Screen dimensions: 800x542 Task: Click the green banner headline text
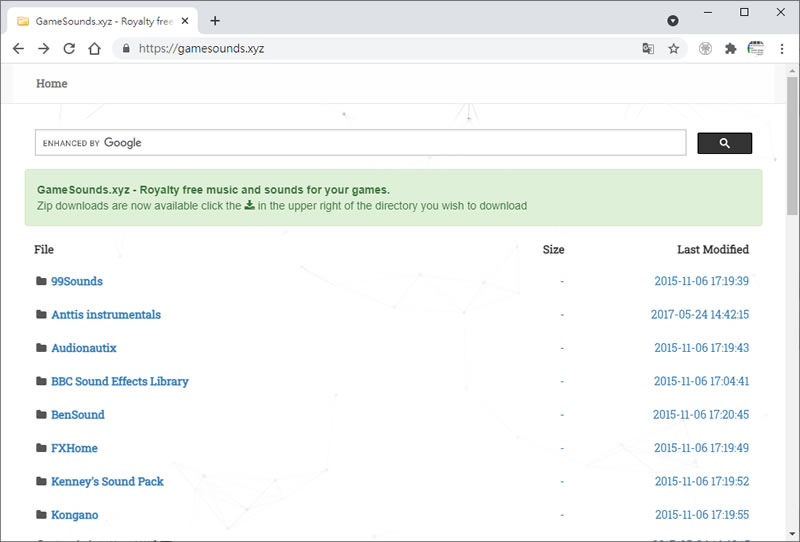(213, 190)
